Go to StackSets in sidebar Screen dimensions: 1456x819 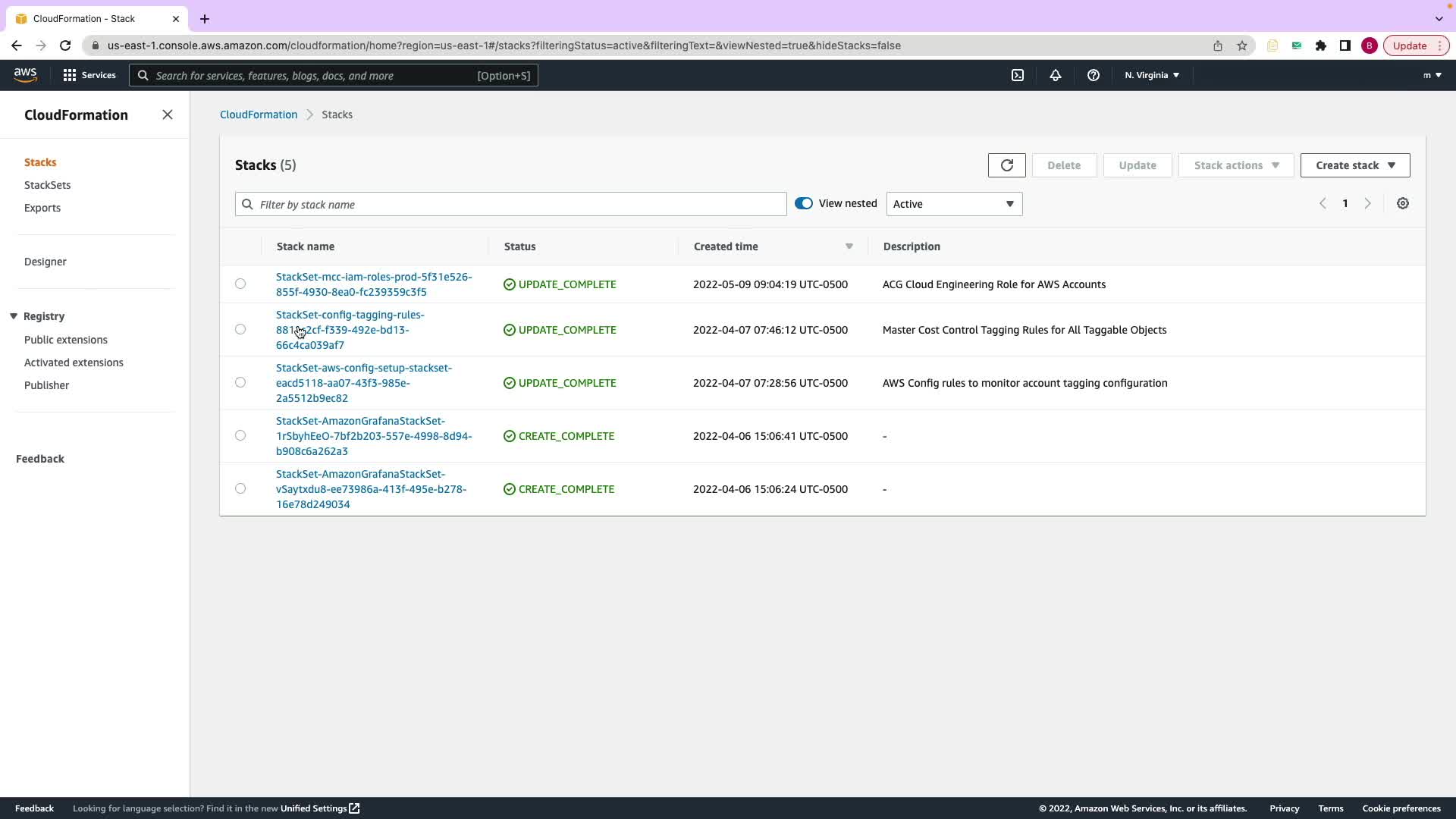[47, 185]
